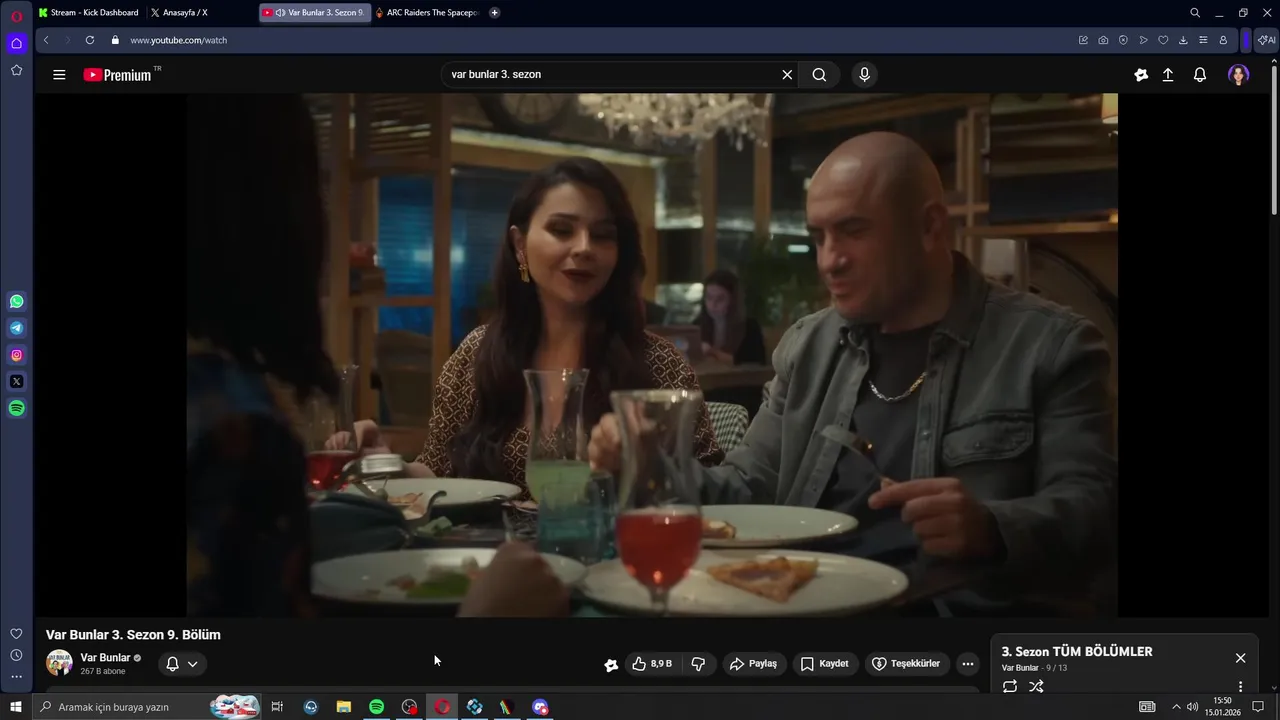This screenshot has height=720, width=1280.
Task: Expand the subscription notification bell dropdown
Action: coord(182,664)
